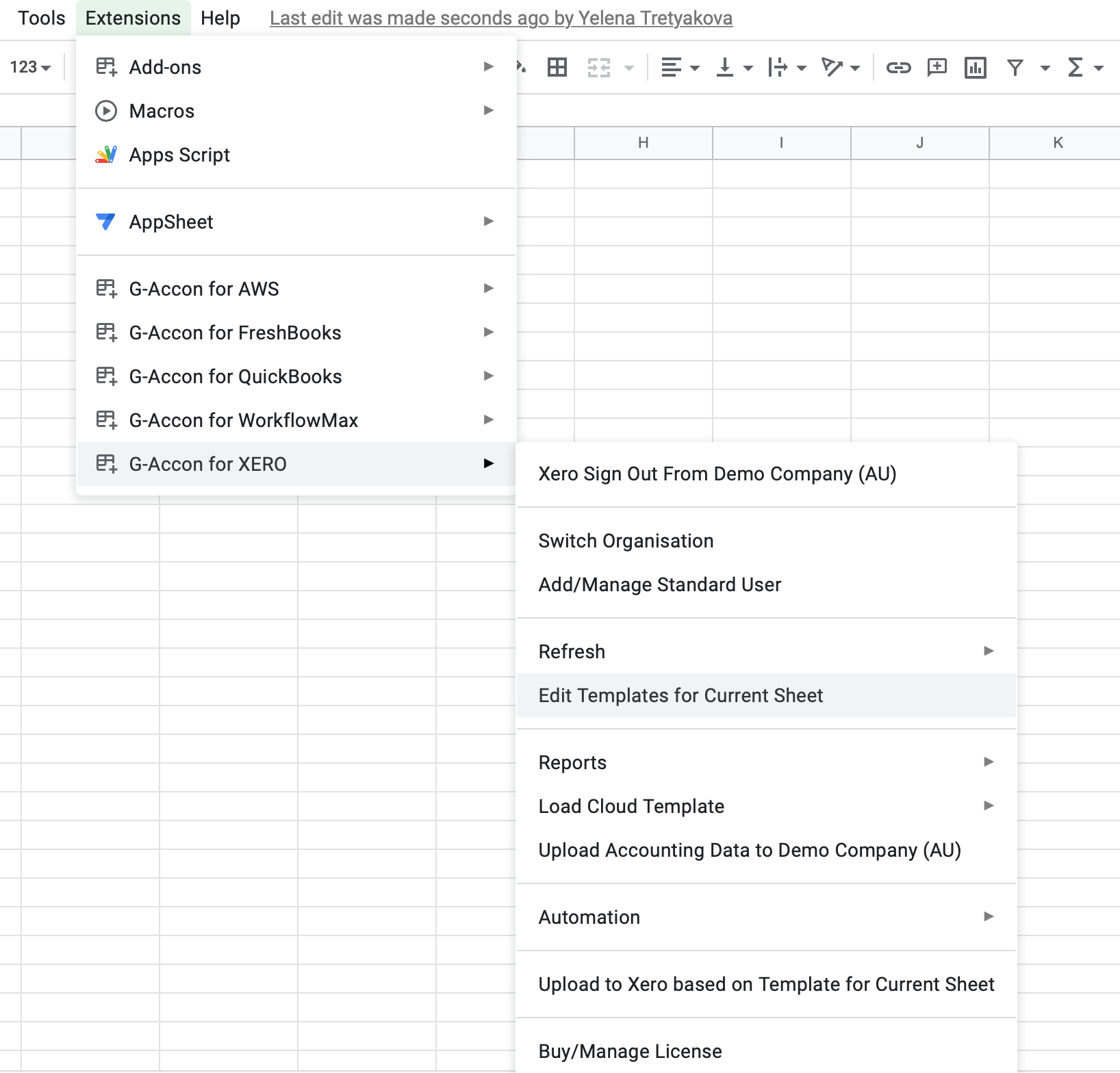Open the last edit history link
The height and width of the screenshot is (1073, 1120).
pyautogui.click(x=501, y=18)
